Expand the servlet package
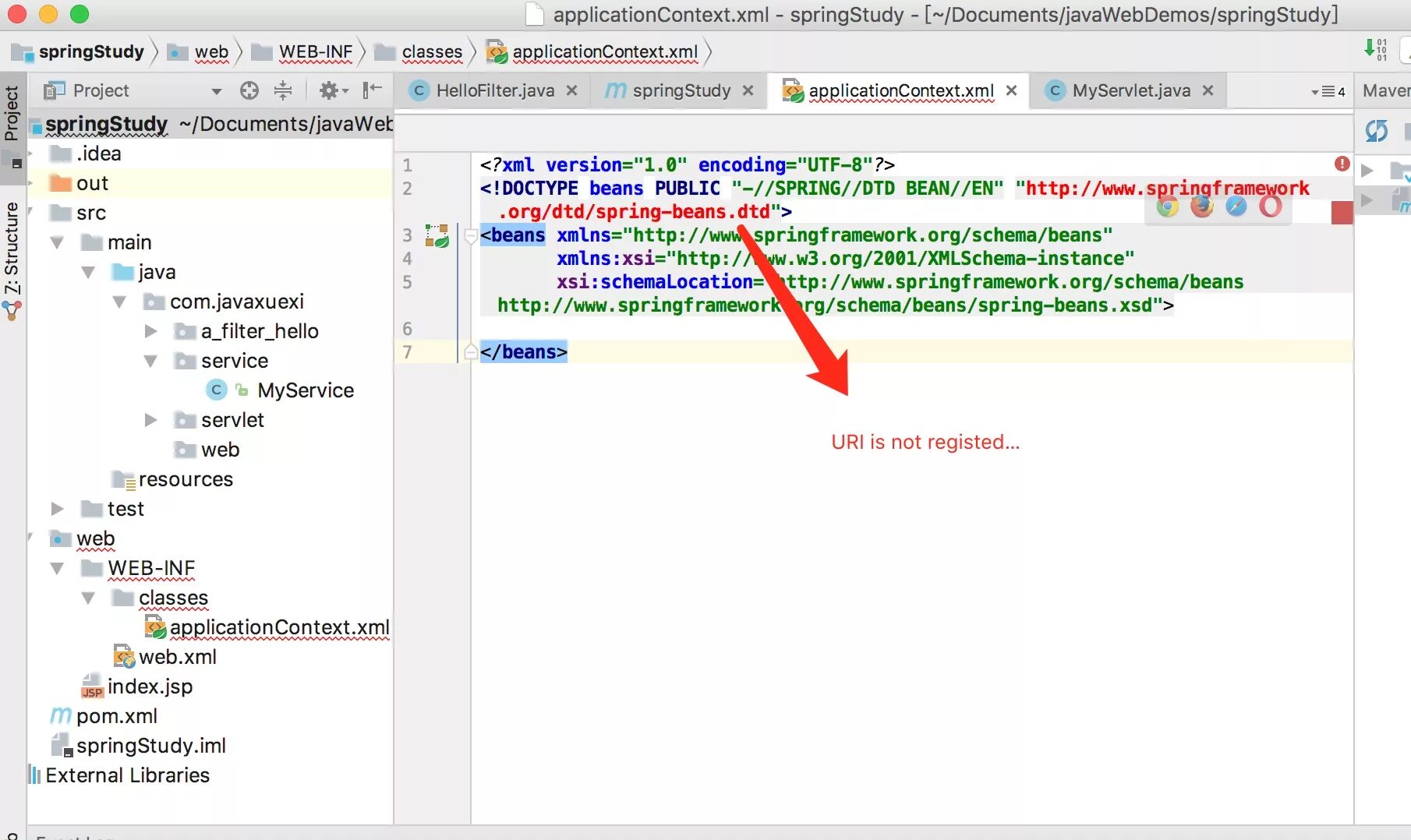The image size is (1411, 840). tap(150, 420)
